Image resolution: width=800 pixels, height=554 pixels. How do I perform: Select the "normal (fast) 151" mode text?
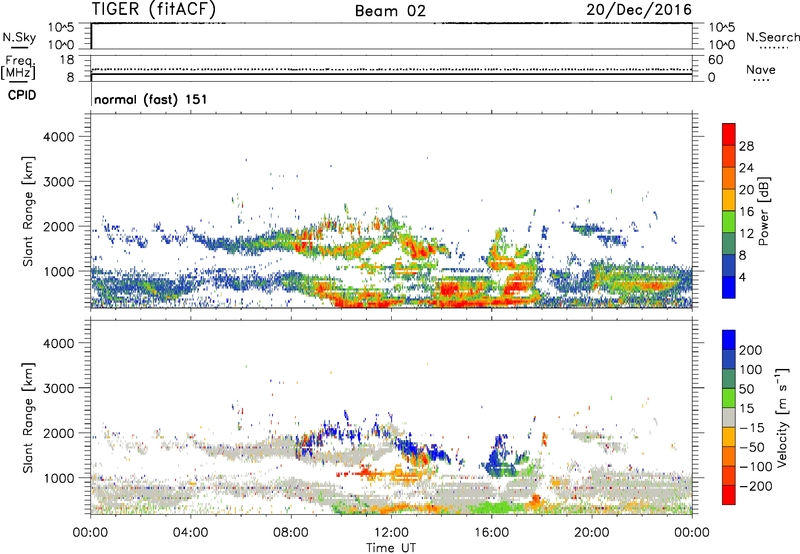tap(151, 99)
